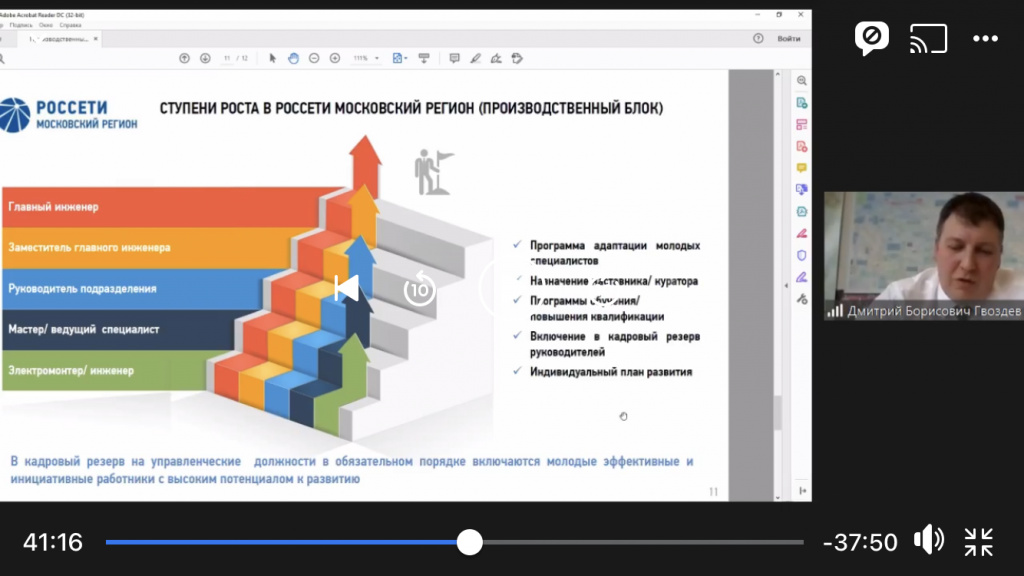Exit fullscreen with the collapse arrows icon
This screenshot has height=576, width=1024.
(978, 542)
